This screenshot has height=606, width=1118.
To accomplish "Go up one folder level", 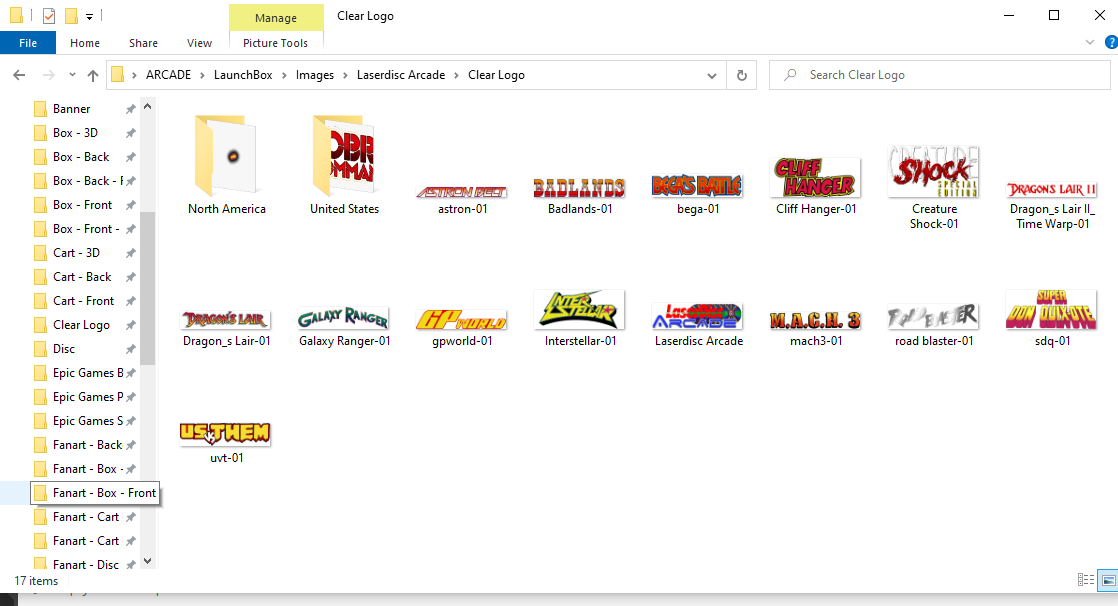I will [x=93, y=75].
